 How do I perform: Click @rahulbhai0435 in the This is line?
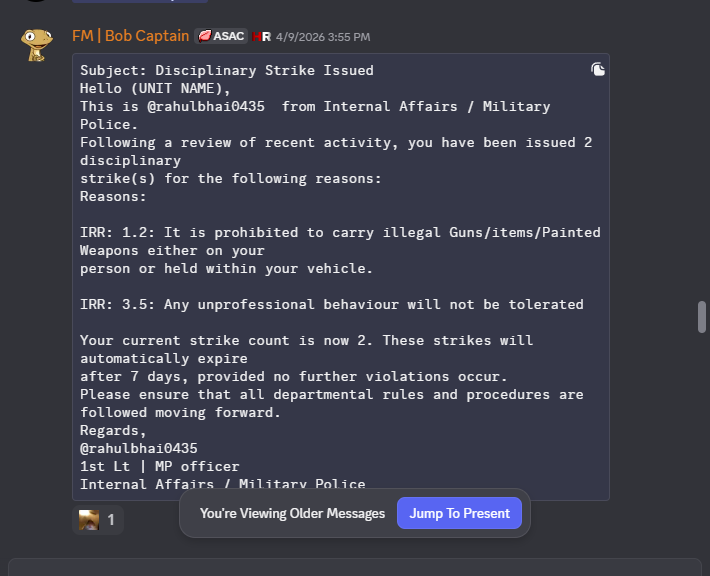206,106
